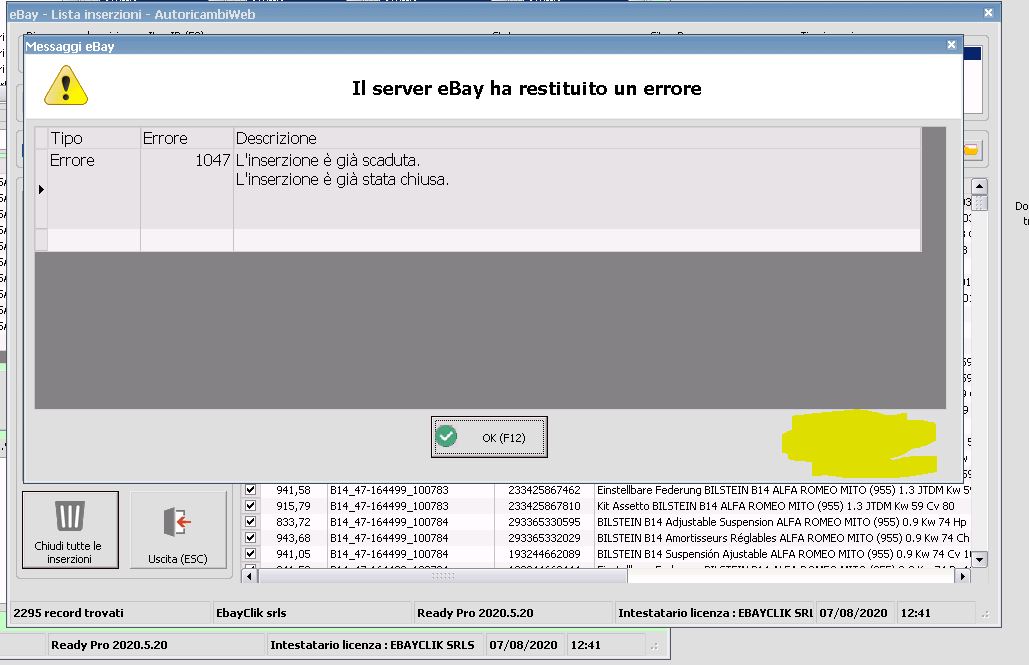The image size is (1029, 665).
Task: Toggle checkbox for the 915,79 row
Action: click(250, 505)
